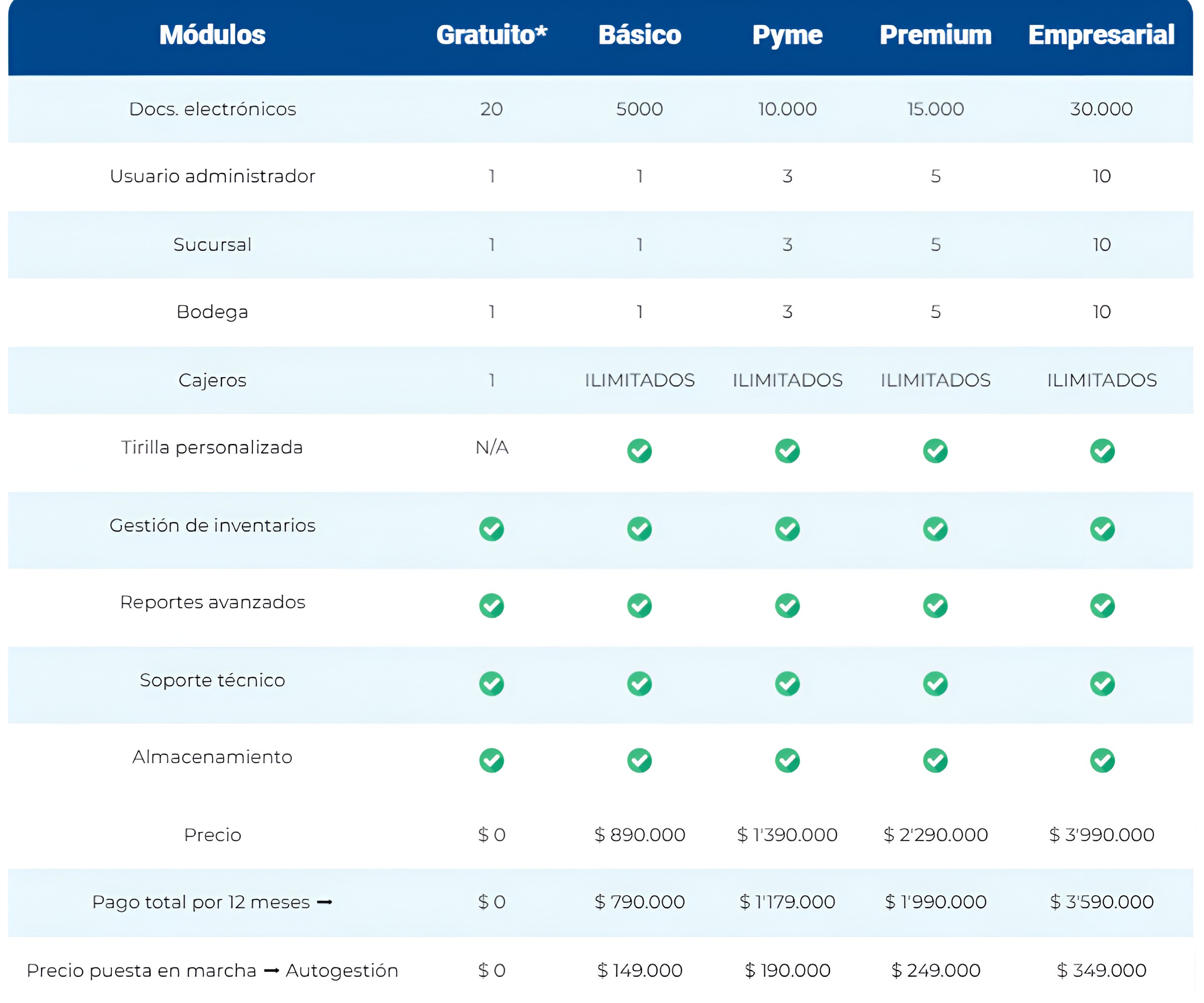This screenshot has height=1003, width=1204.
Task: Click Gestión de inventarios checkmark under Premium
Action: [935, 529]
